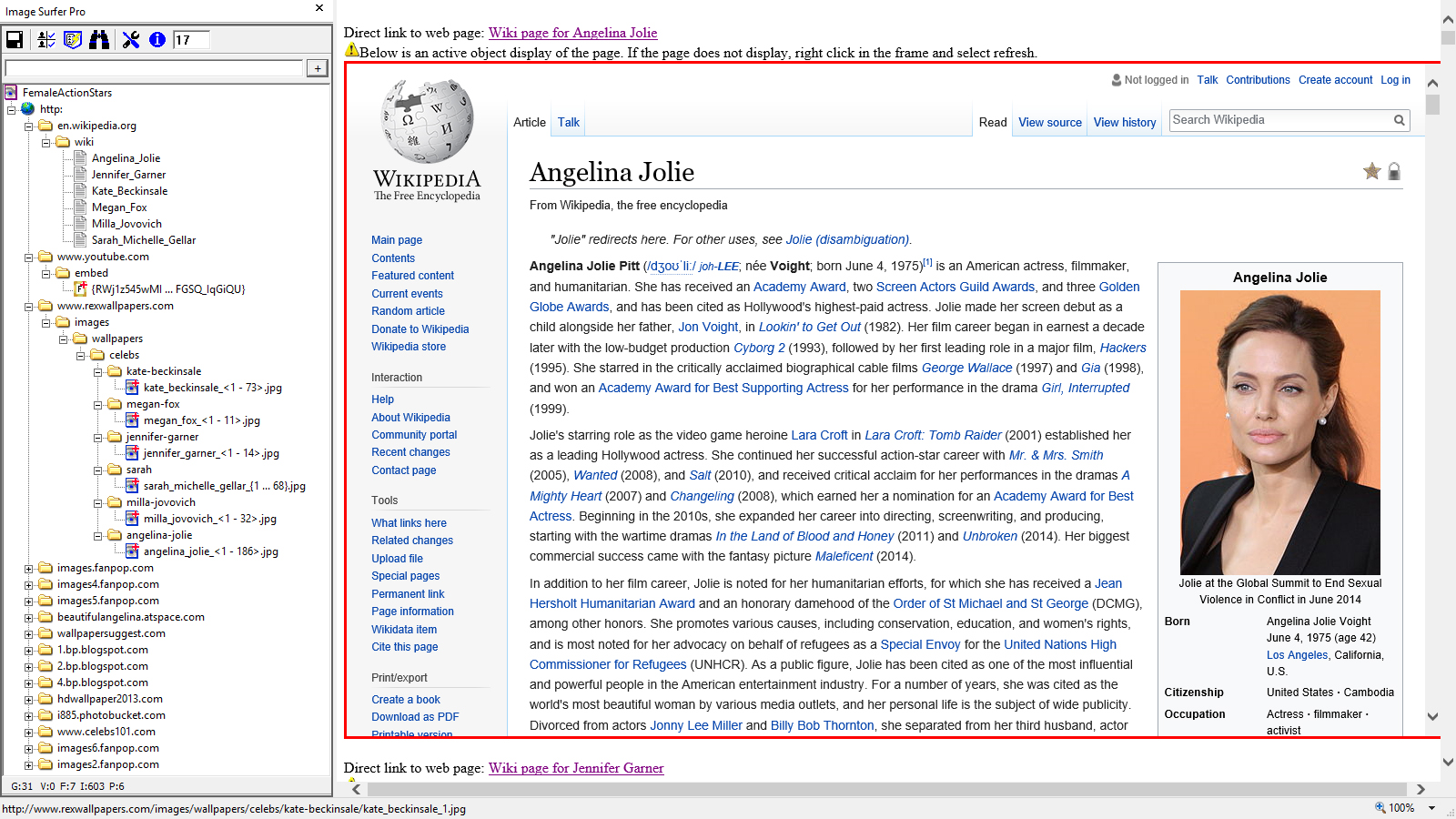Follow the Wiki page for Angelina Jolie link
This screenshot has width=1456, height=819.
572,33
